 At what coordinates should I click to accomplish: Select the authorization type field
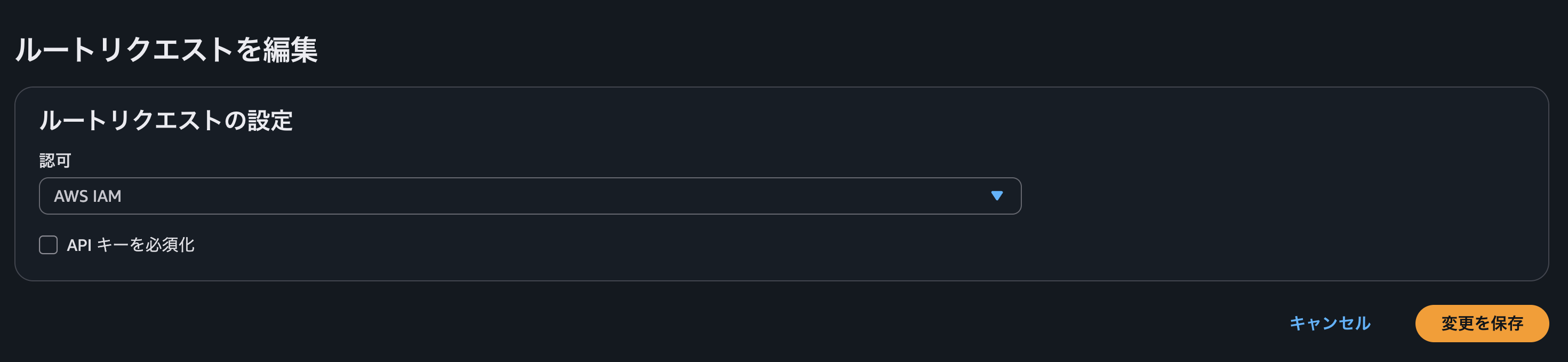coord(530,195)
